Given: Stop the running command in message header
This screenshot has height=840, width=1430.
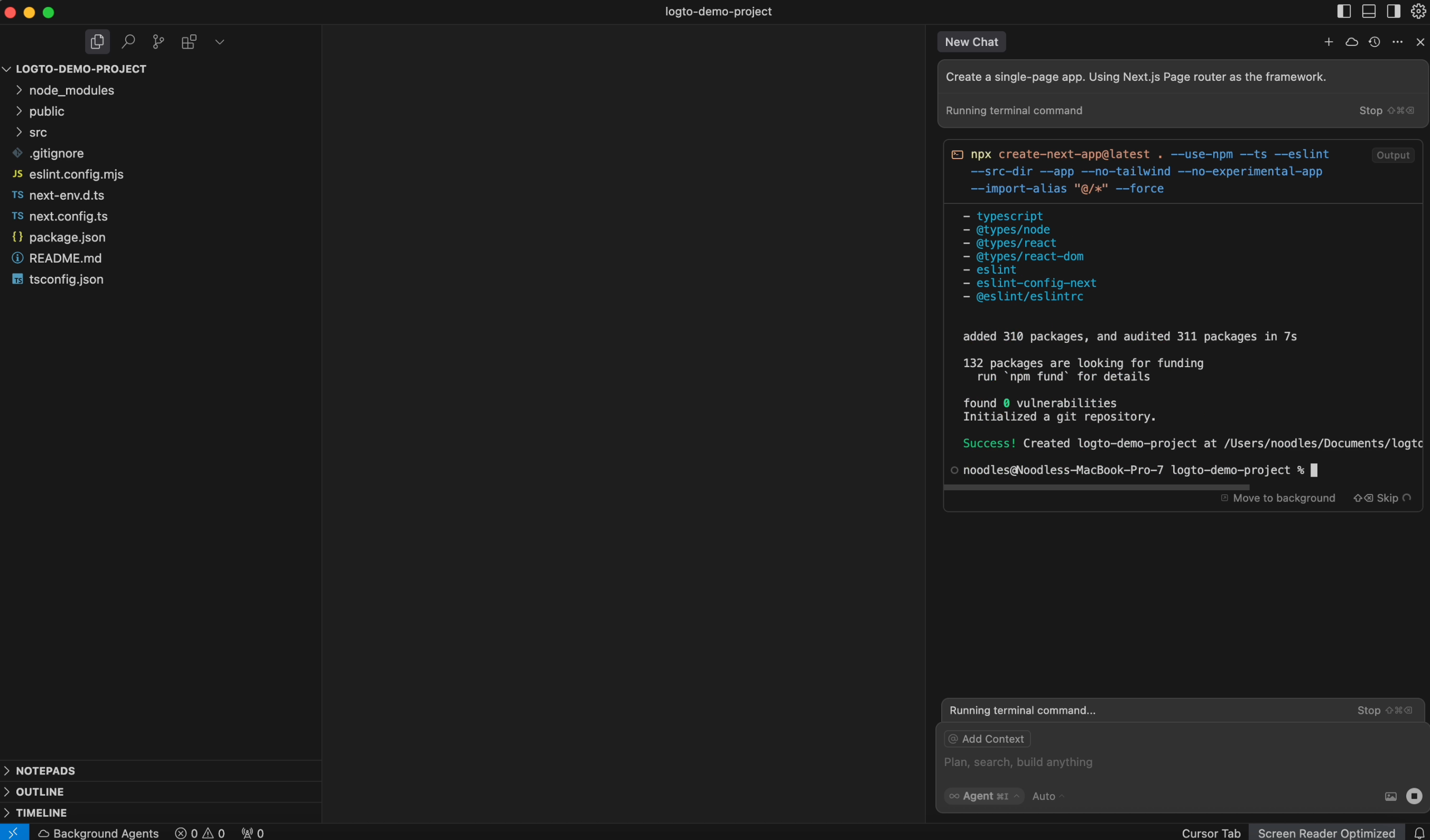Looking at the screenshot, I should [1386, 110].
